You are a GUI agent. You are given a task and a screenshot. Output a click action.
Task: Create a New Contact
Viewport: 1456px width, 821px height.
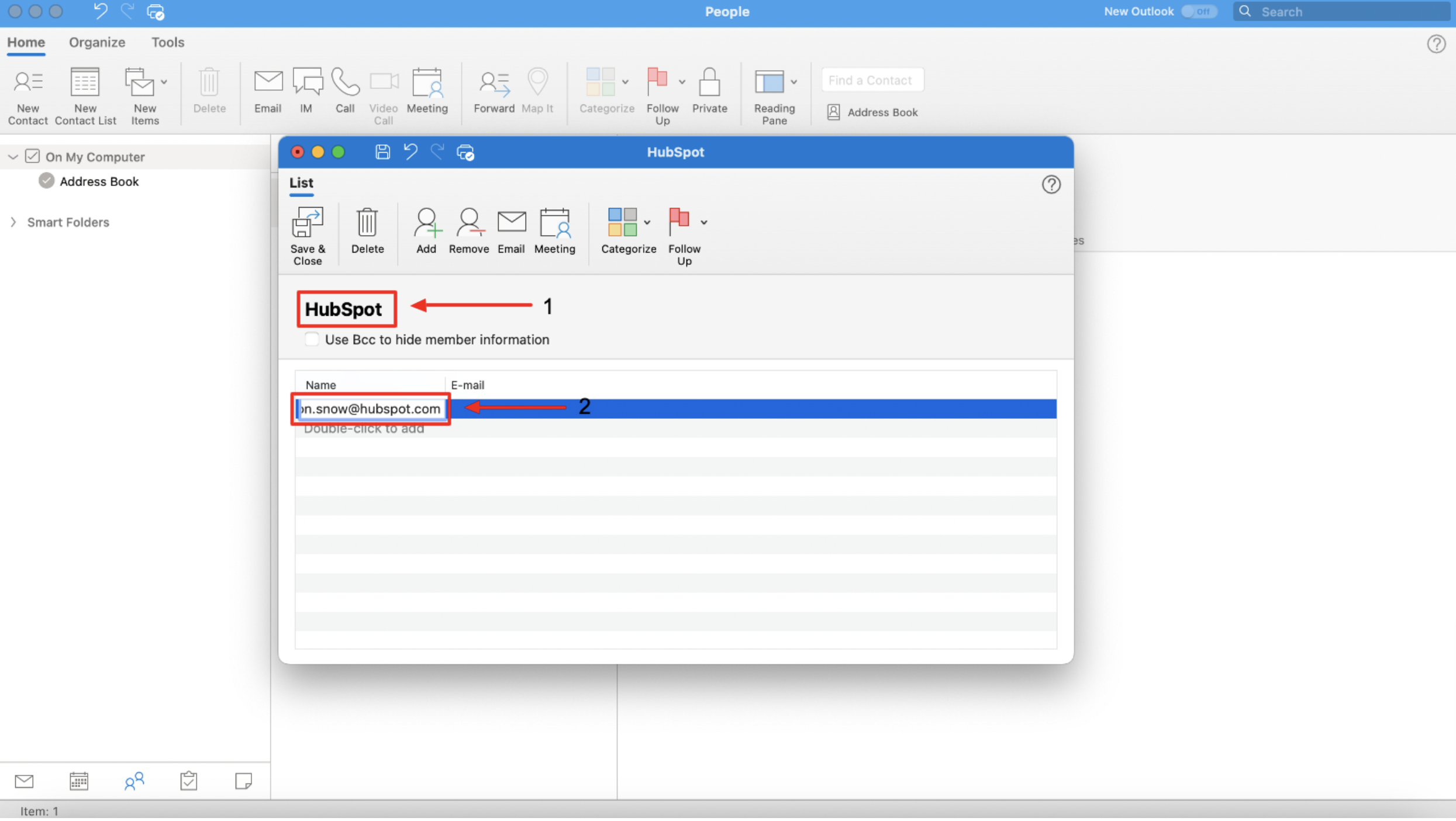pos(27,95)
